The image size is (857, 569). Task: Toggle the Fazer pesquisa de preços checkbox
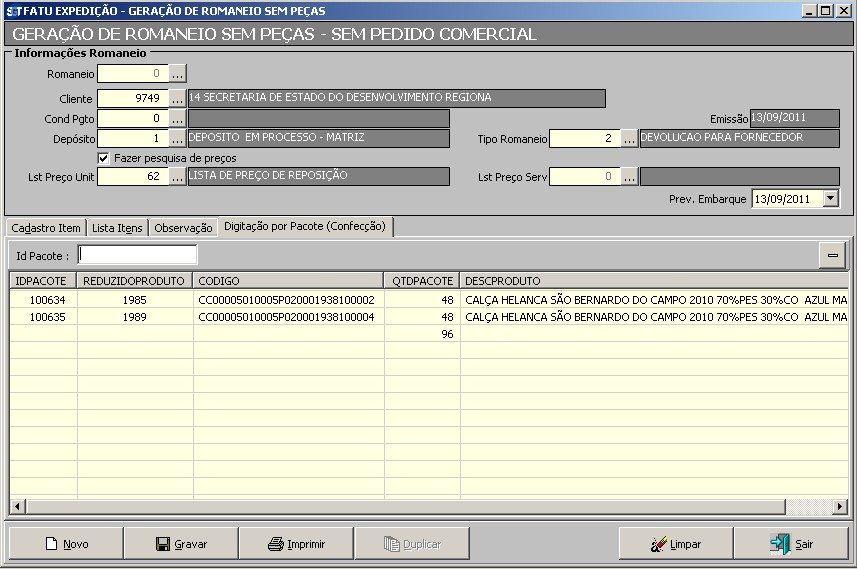tap(103, 158)
